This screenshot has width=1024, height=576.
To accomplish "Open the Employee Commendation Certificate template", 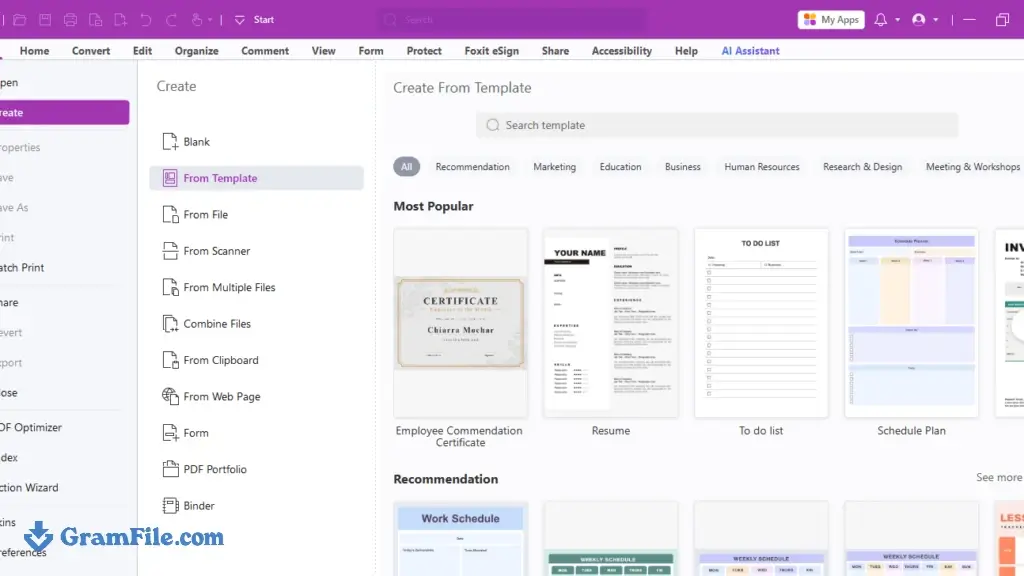I will (x=460, y=323).
